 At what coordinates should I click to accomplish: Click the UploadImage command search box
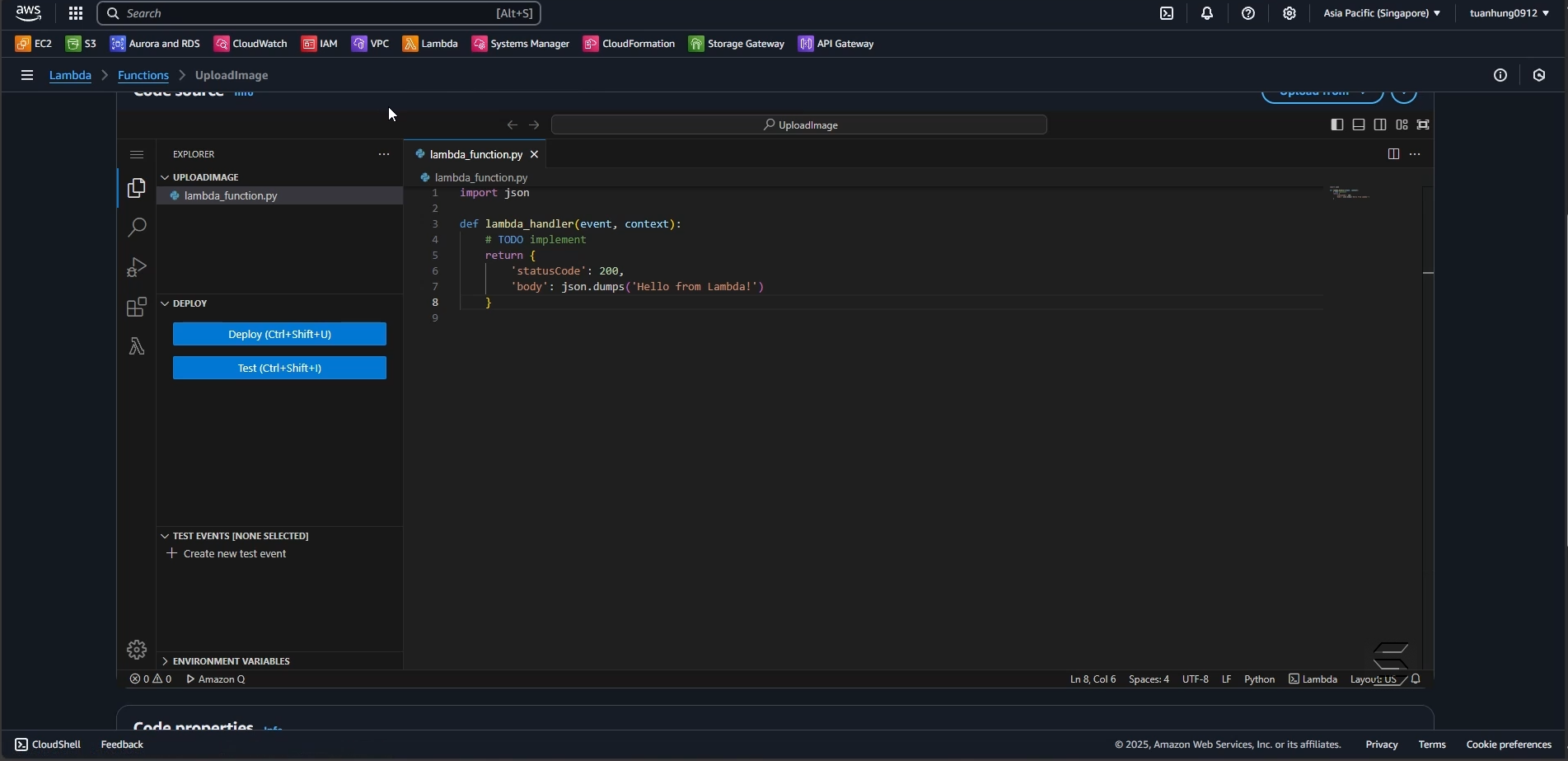coord(799,125)
